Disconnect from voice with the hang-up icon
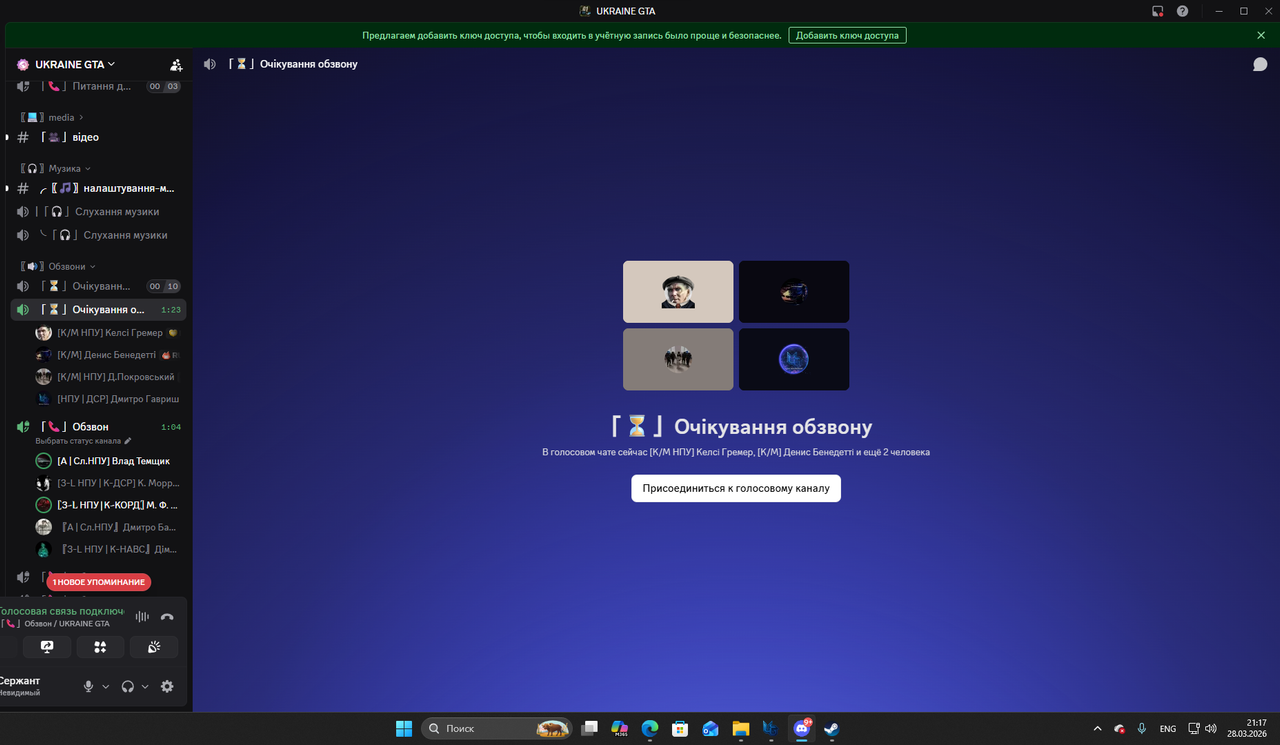The height and width of the screenshot is (745, 1280). pyautogui.click(x=167, y=617)
